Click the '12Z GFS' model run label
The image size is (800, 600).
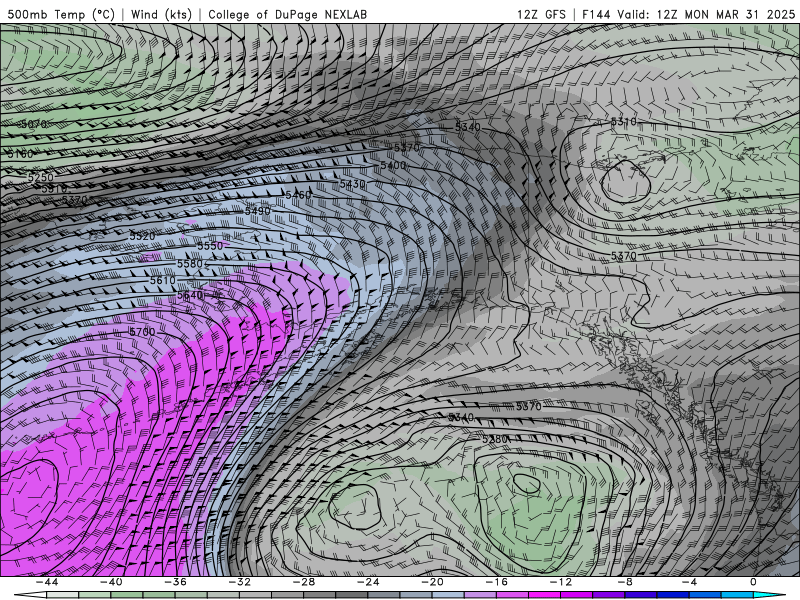(541, 14)
